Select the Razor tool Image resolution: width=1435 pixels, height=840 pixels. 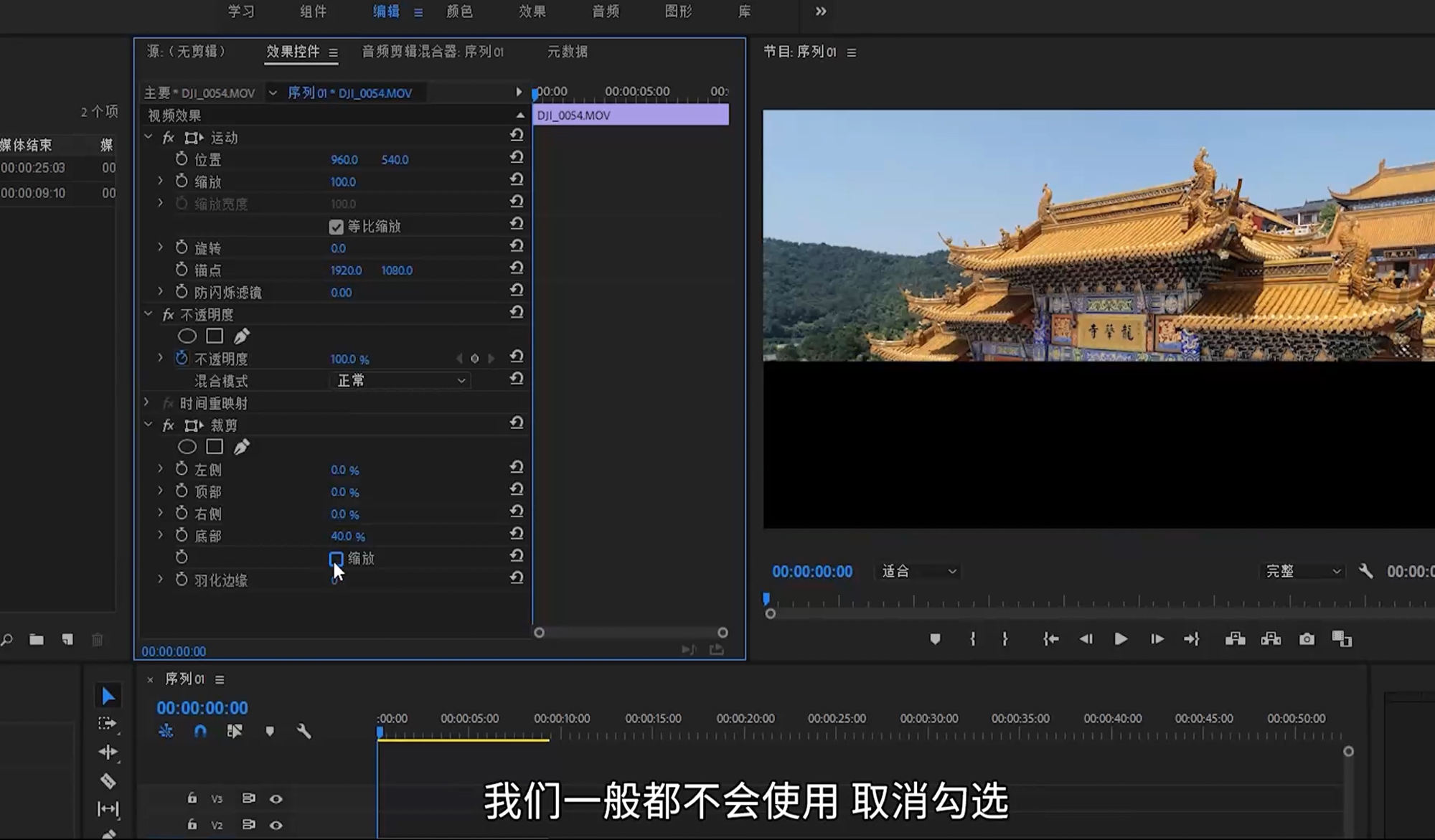pyautogui.click(x=108, y=780)
